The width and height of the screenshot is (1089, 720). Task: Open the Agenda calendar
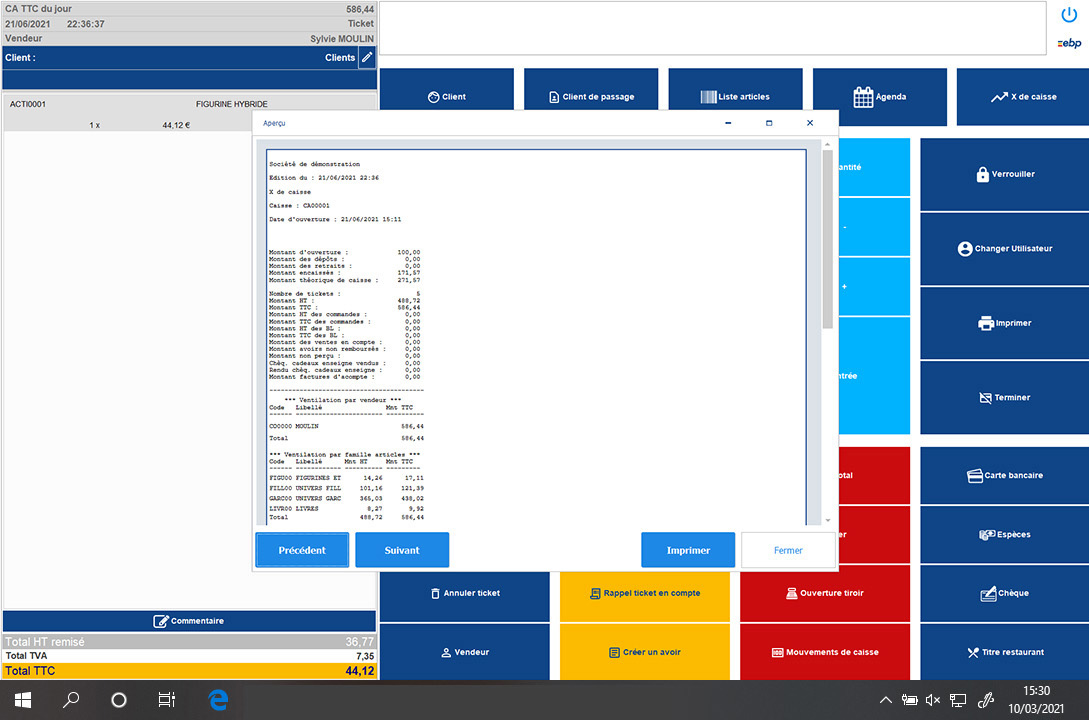(x=879, y=96)
